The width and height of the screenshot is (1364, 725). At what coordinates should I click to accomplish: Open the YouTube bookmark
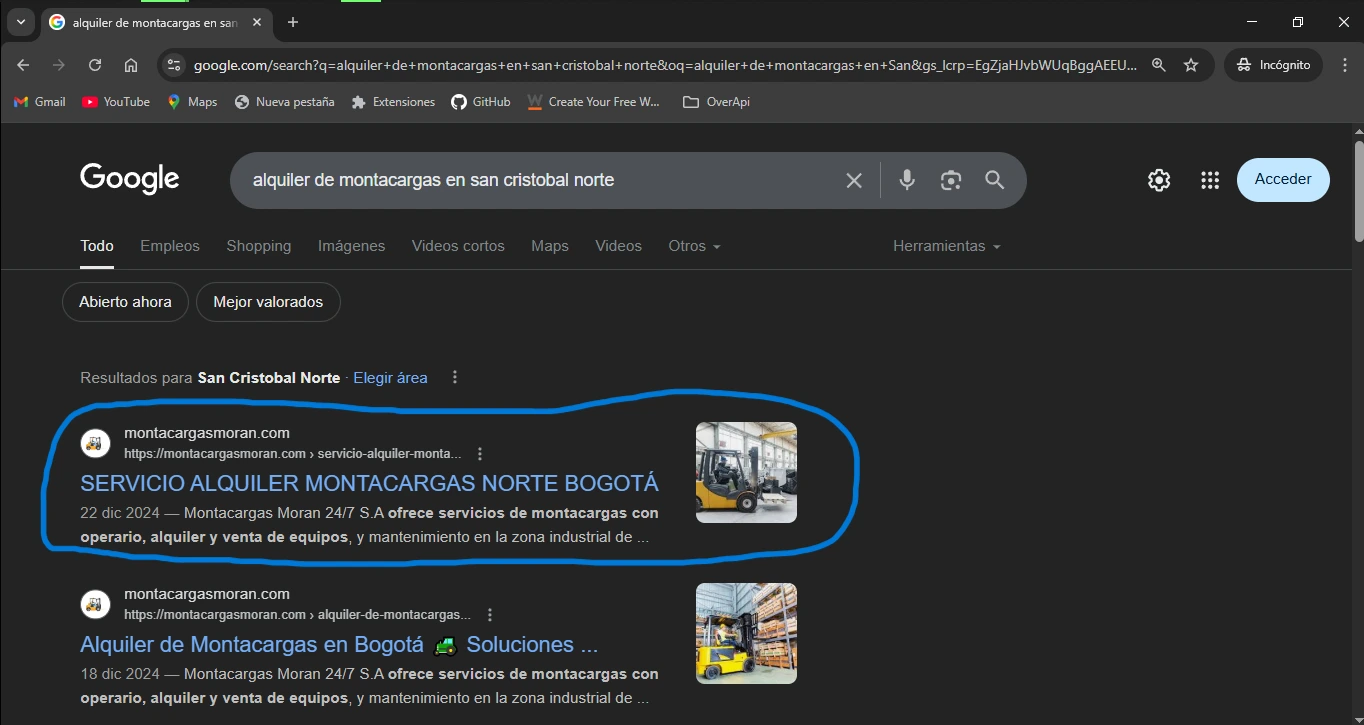tap(116, 102)
